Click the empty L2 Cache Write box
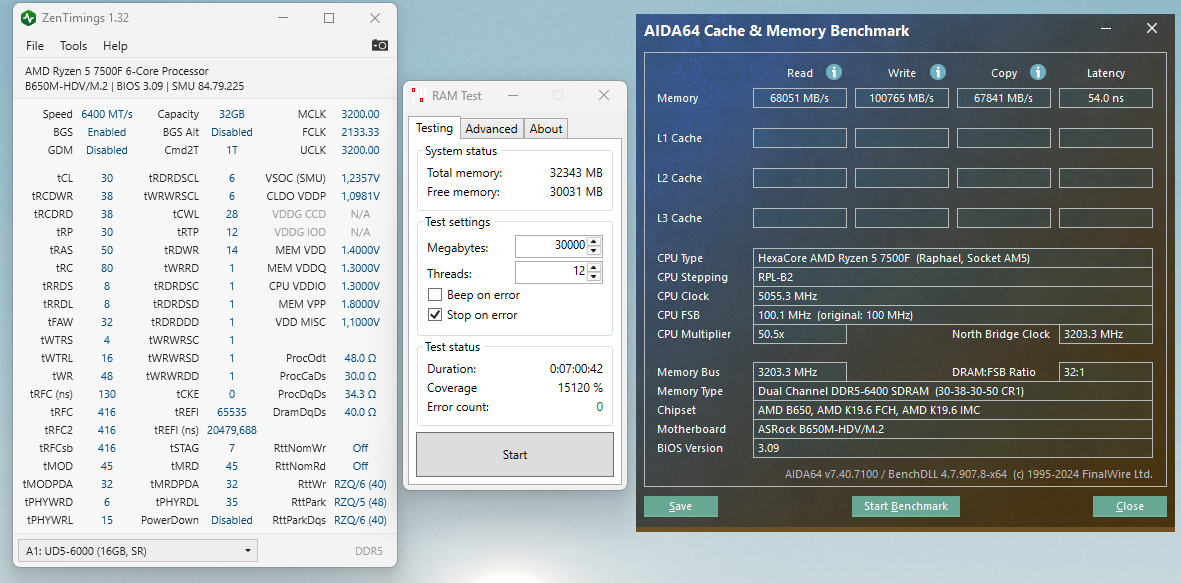 click(902, 178)
